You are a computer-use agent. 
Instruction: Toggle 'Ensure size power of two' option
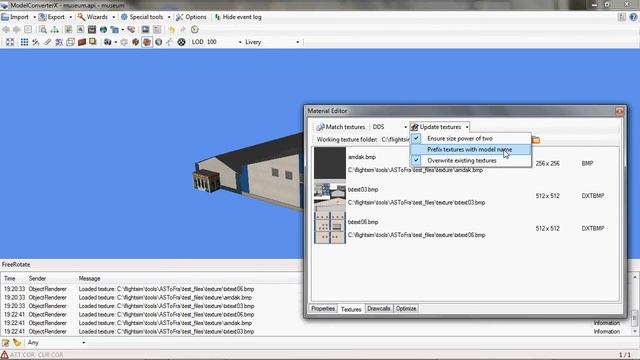coord(471,138)
